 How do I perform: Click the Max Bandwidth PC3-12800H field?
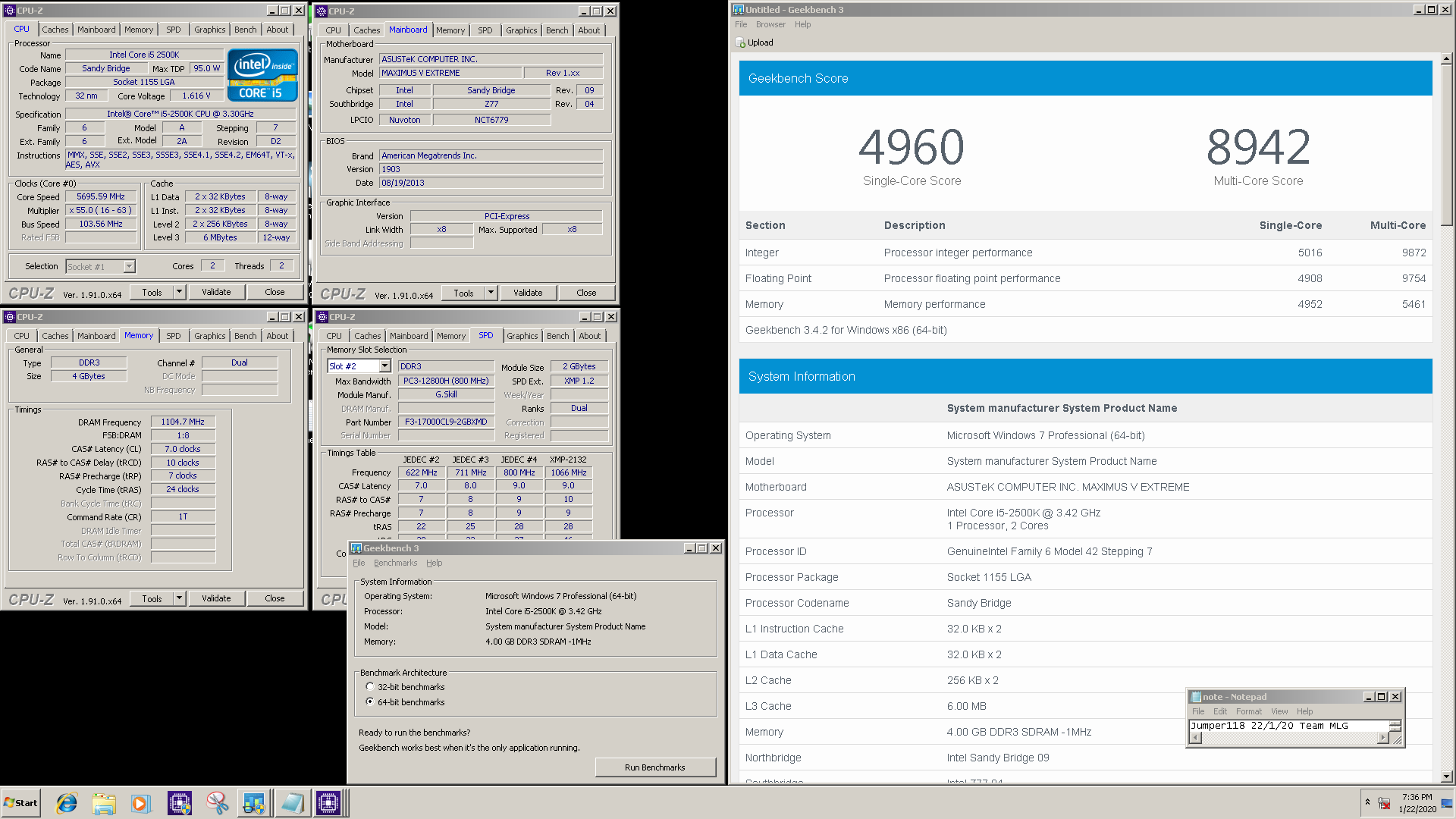446,381
